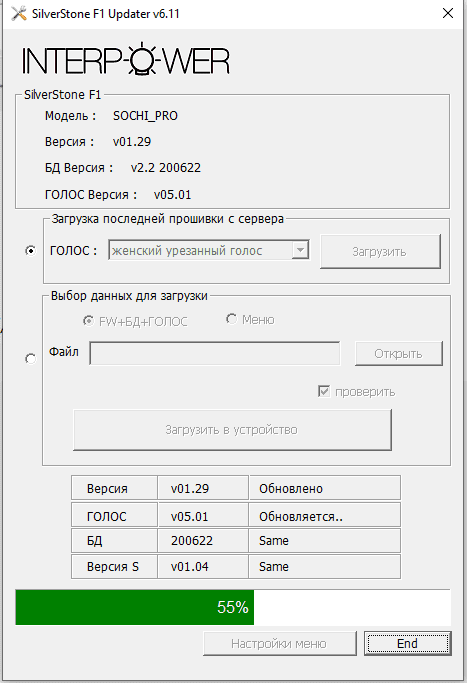This screenshot has height=683, width=467.
Task: Click the Файл label
Action: pos(64,352)
